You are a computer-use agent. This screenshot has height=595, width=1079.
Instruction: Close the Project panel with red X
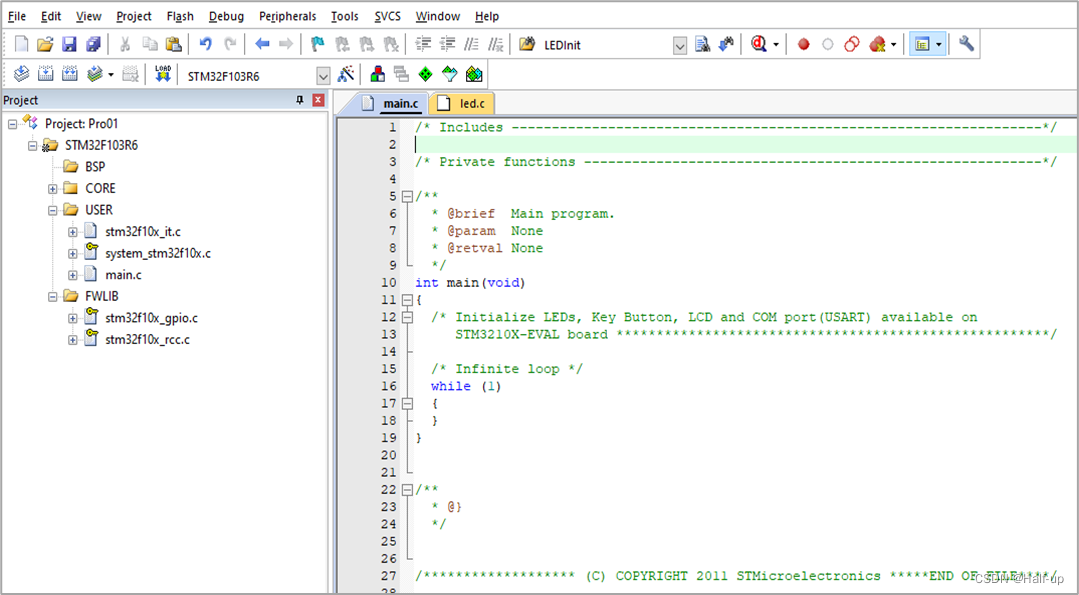pos(318,100)
